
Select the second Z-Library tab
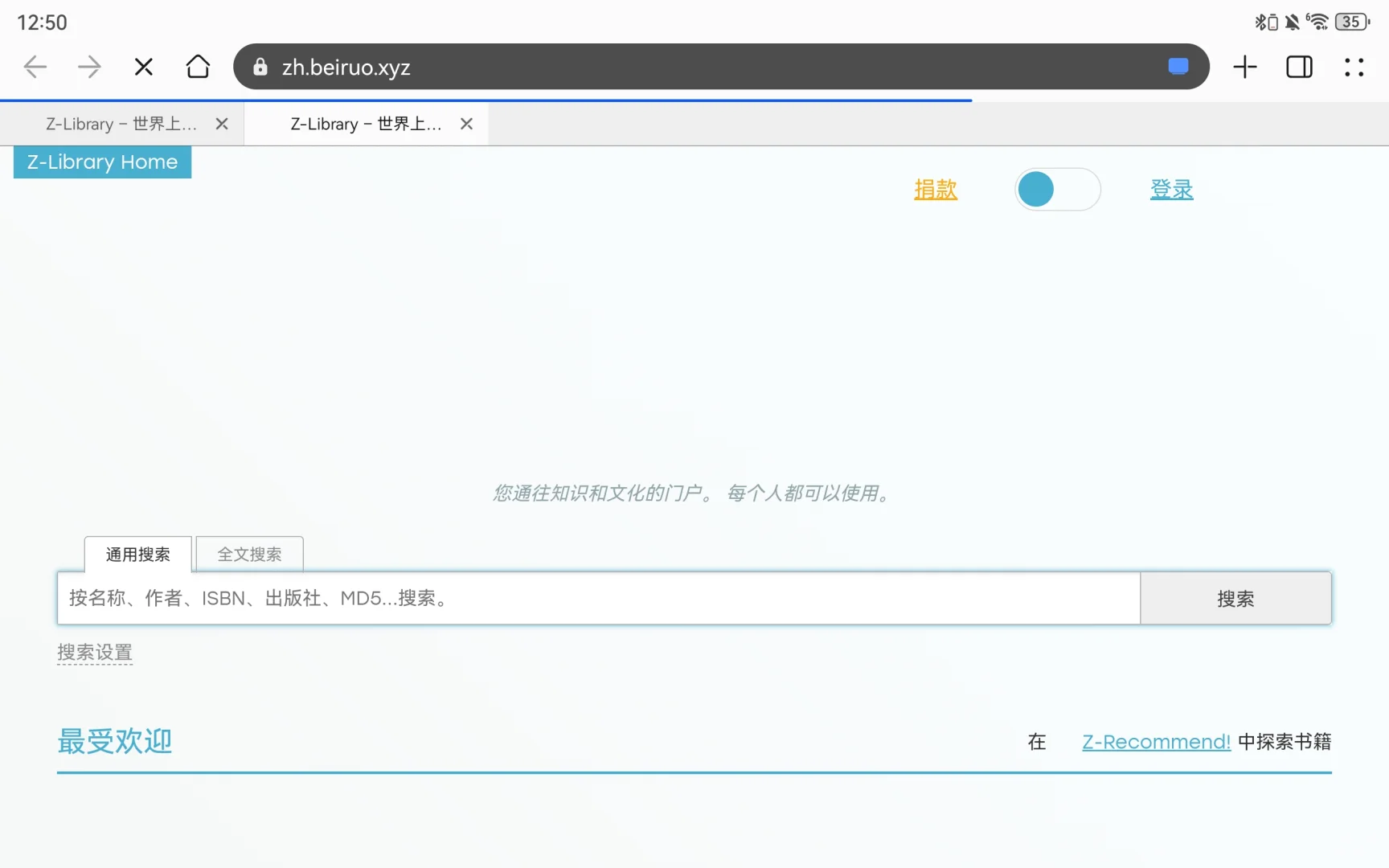click(x=366, y=124)
